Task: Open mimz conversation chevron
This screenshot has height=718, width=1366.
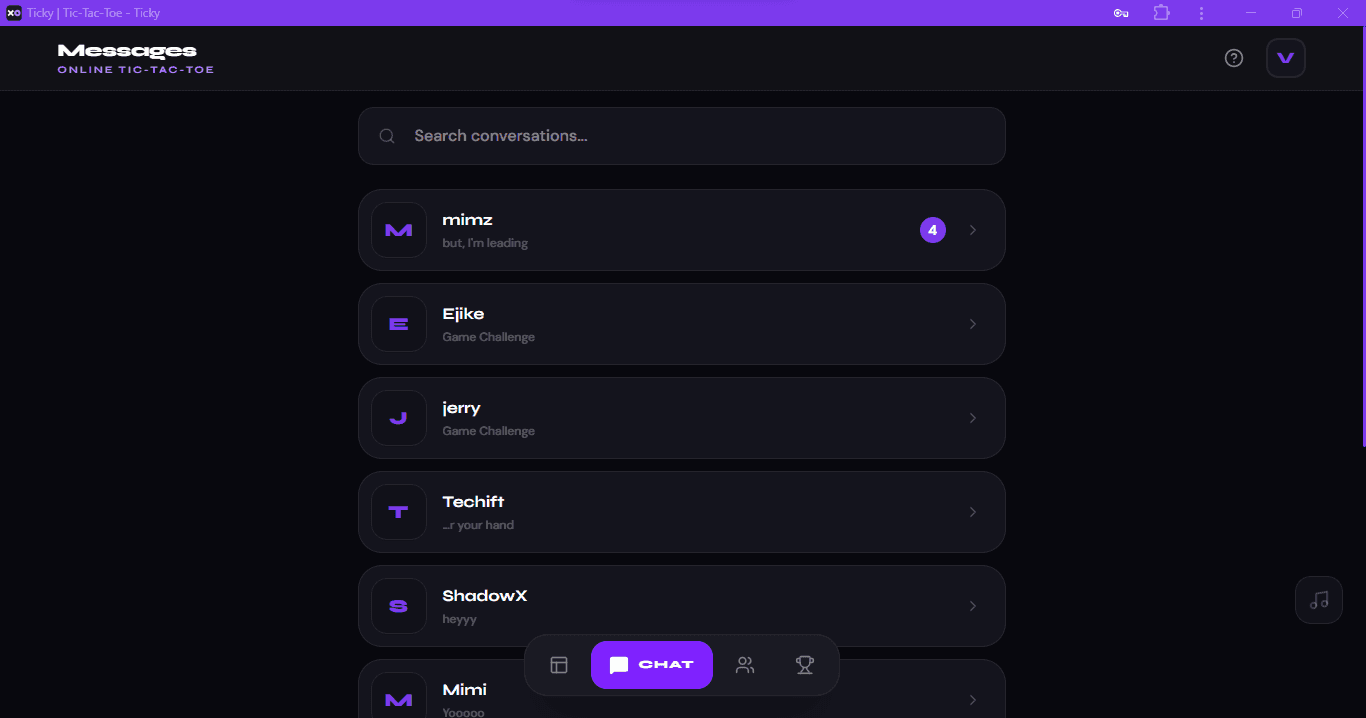Action: point(973,230)
